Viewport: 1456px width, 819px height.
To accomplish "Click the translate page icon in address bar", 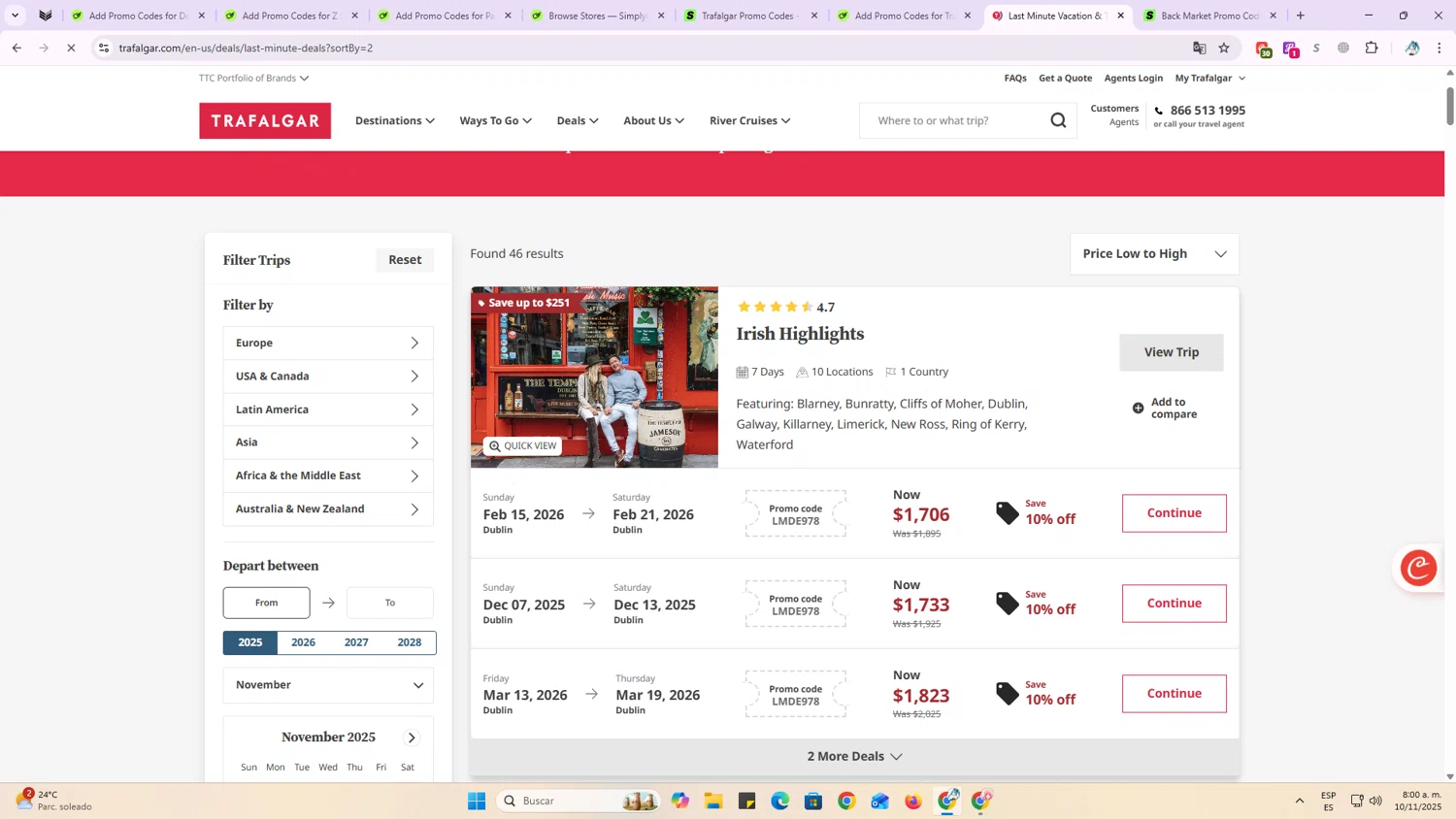I will pos(1200,48).
